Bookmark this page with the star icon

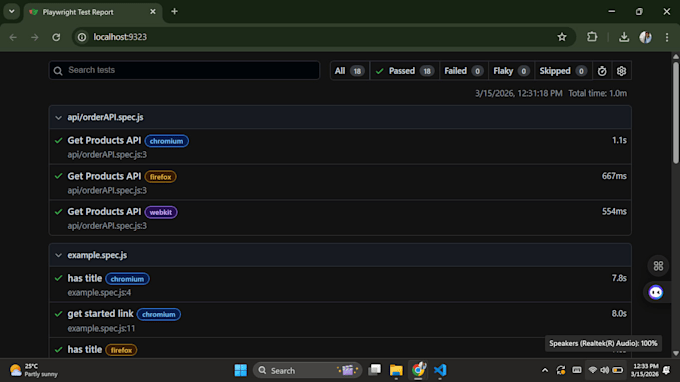(562, 37)
